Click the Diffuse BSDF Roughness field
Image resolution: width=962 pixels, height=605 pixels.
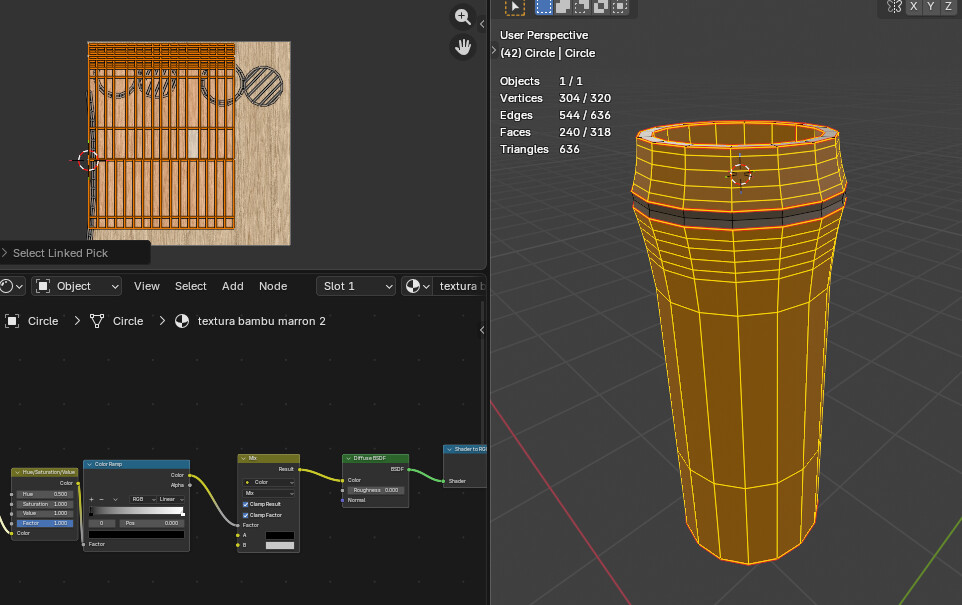375,490
